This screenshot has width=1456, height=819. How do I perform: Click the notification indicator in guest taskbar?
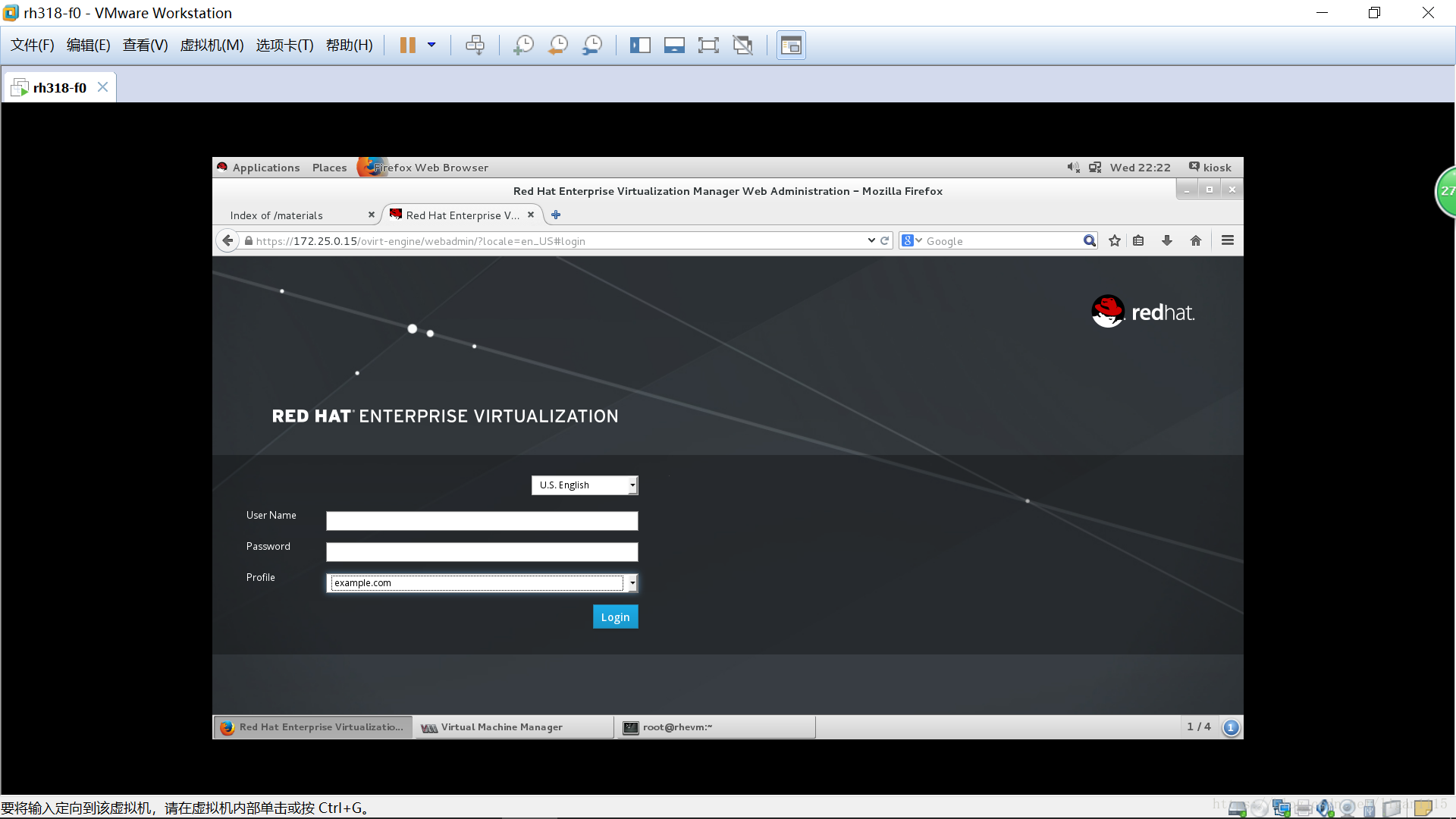pyautogui.click(x=1231, y=727)
